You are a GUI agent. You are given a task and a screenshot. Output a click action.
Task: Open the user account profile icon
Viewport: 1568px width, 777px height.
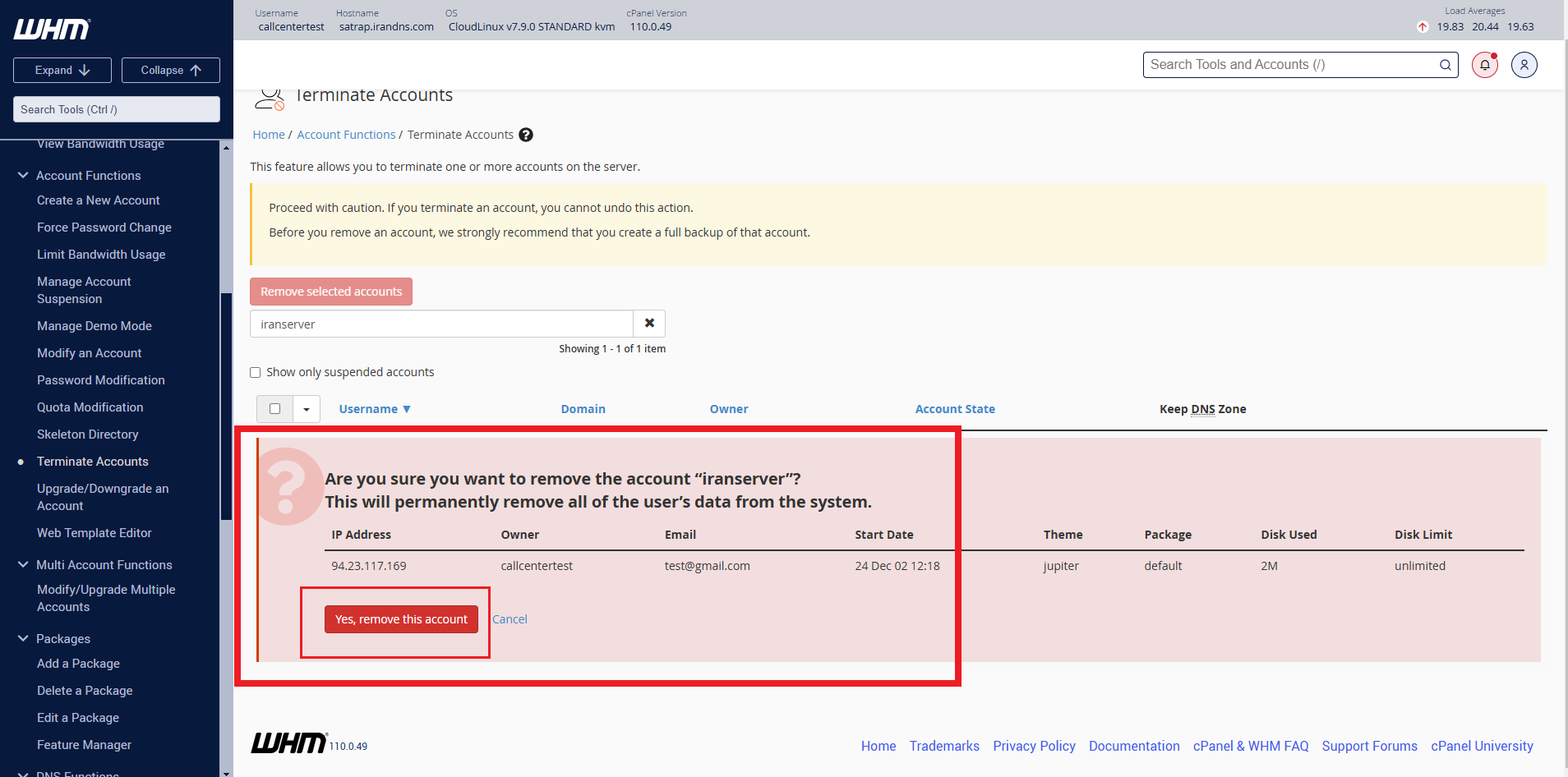1524,65
